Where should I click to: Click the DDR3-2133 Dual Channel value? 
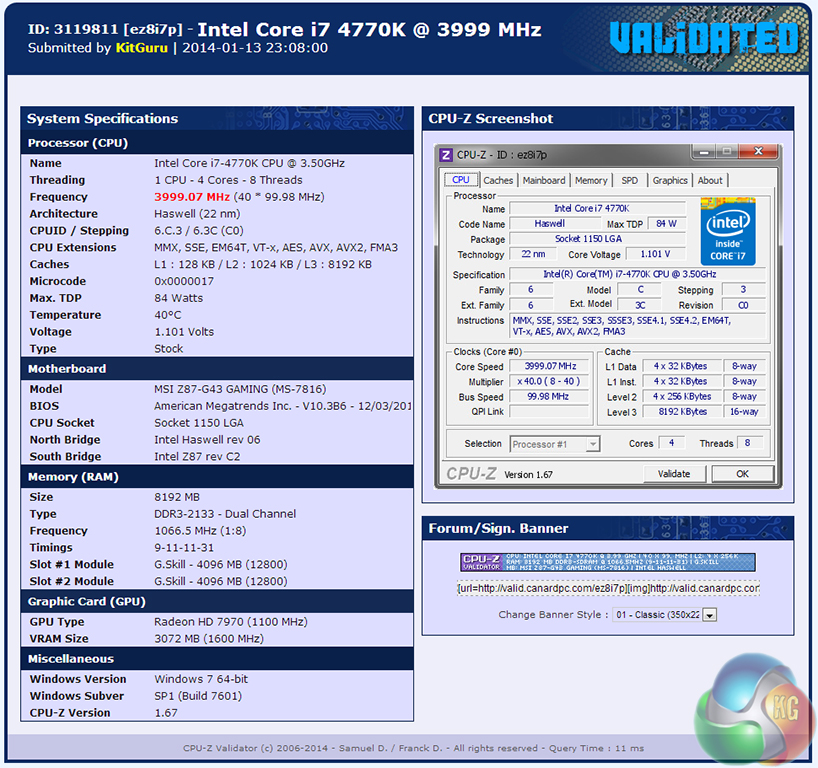225,514
